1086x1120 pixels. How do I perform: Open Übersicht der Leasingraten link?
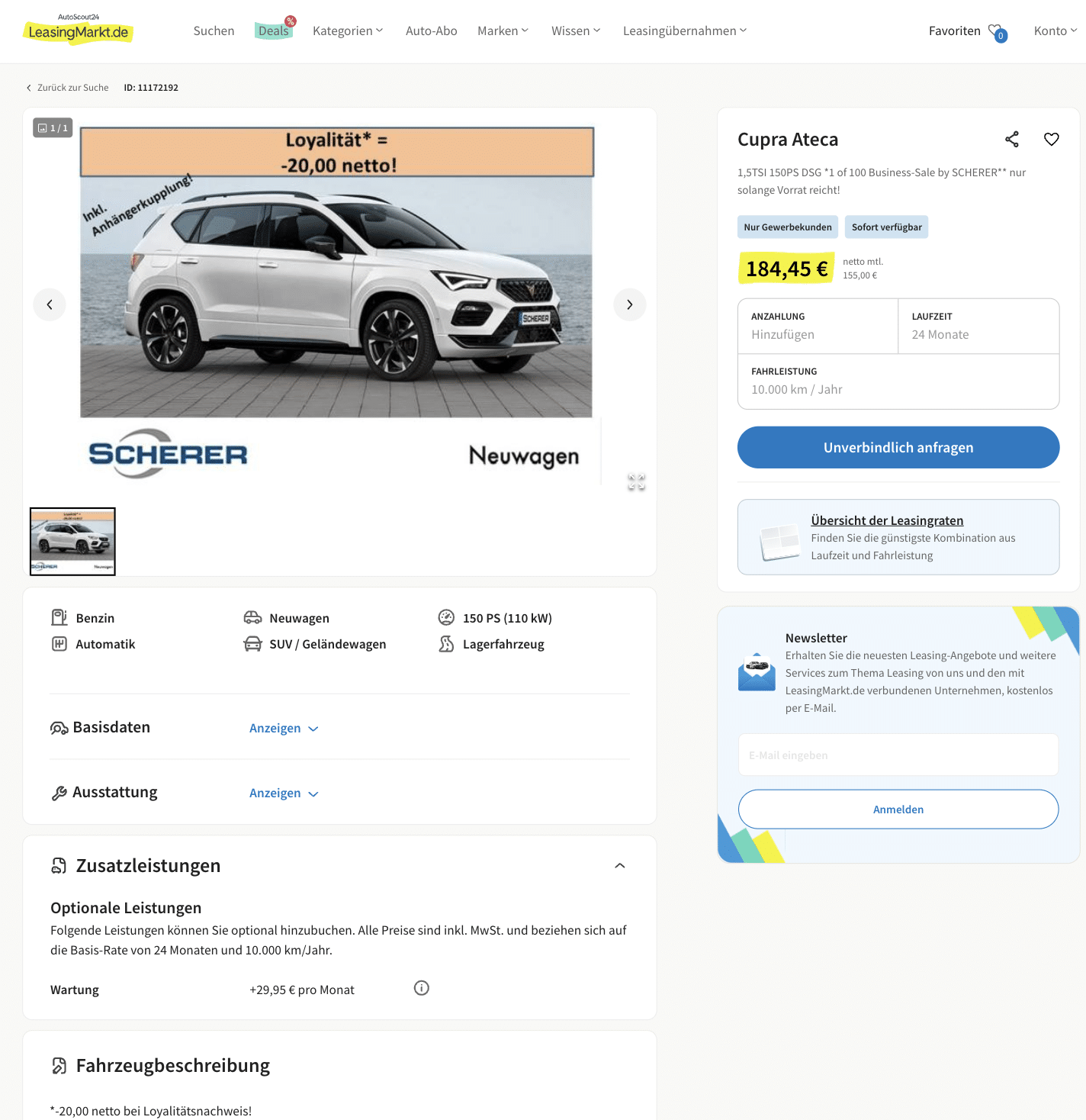click(887, 520)
